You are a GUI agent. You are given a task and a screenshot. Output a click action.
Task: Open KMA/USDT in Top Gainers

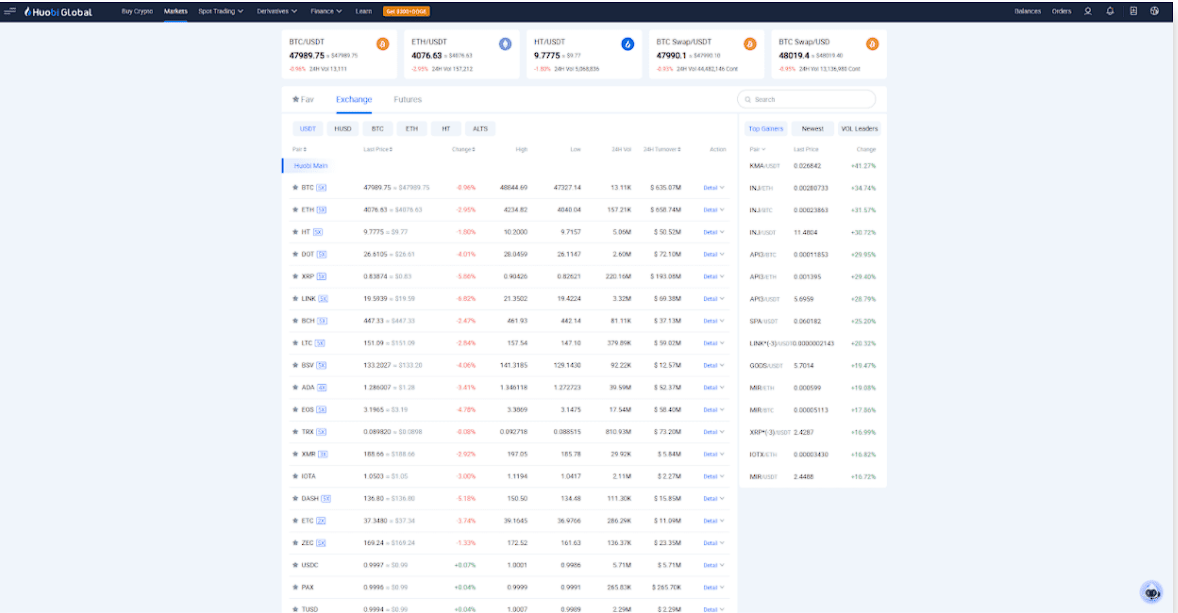813,166
